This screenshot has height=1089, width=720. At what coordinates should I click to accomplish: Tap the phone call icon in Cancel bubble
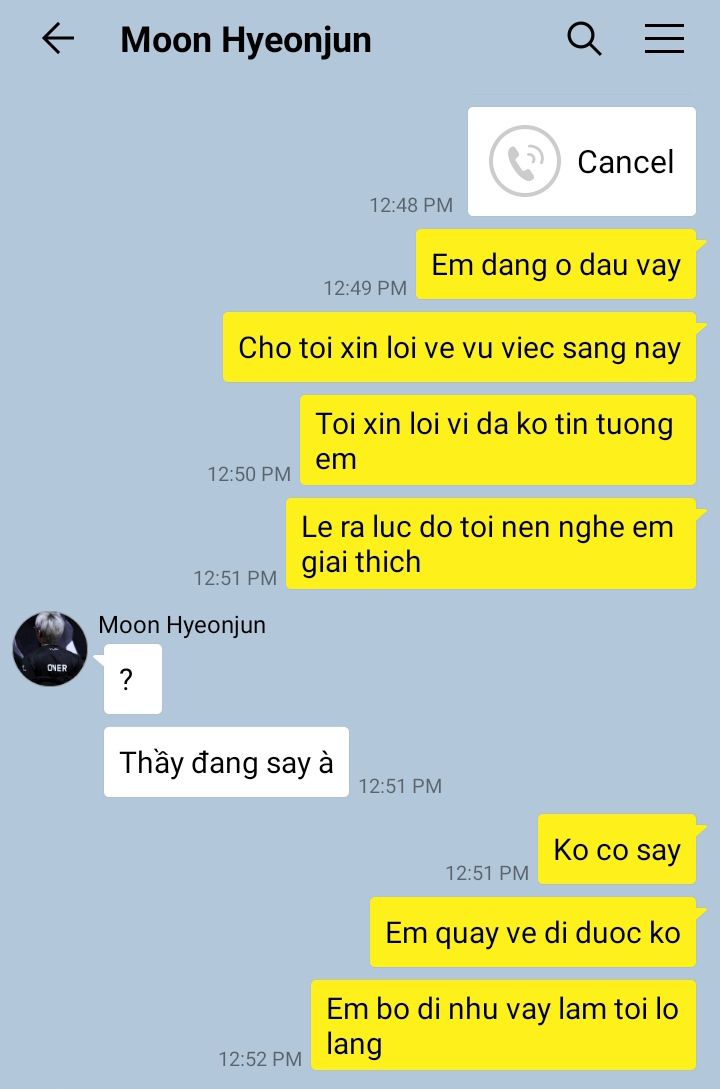[x=524, y=161]
